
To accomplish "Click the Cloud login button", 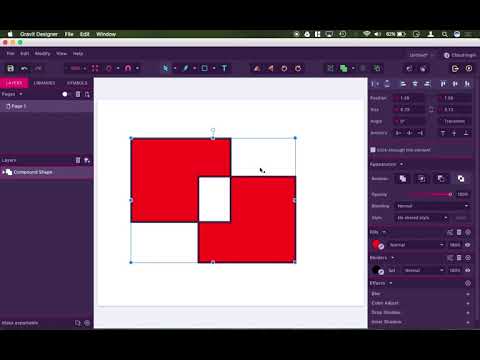I will [x=459, y=55].
